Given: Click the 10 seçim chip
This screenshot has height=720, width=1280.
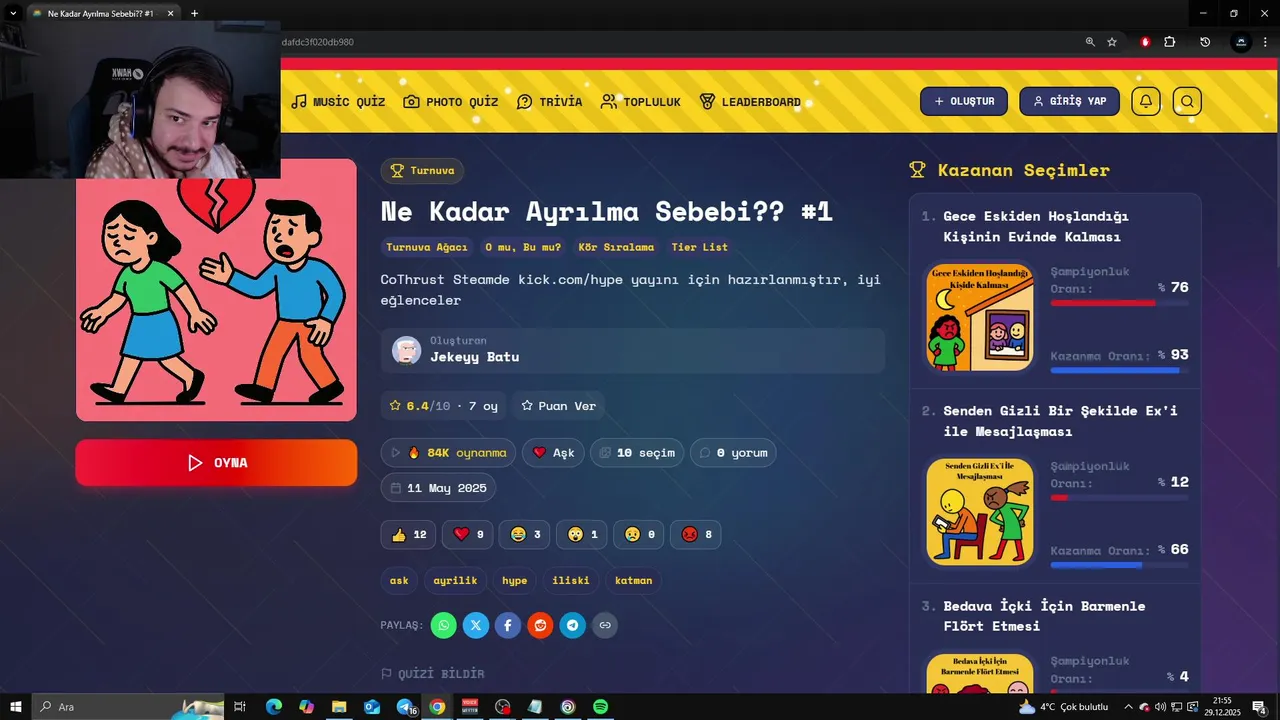Looking at the screenshot, I should tap(637, 453).
